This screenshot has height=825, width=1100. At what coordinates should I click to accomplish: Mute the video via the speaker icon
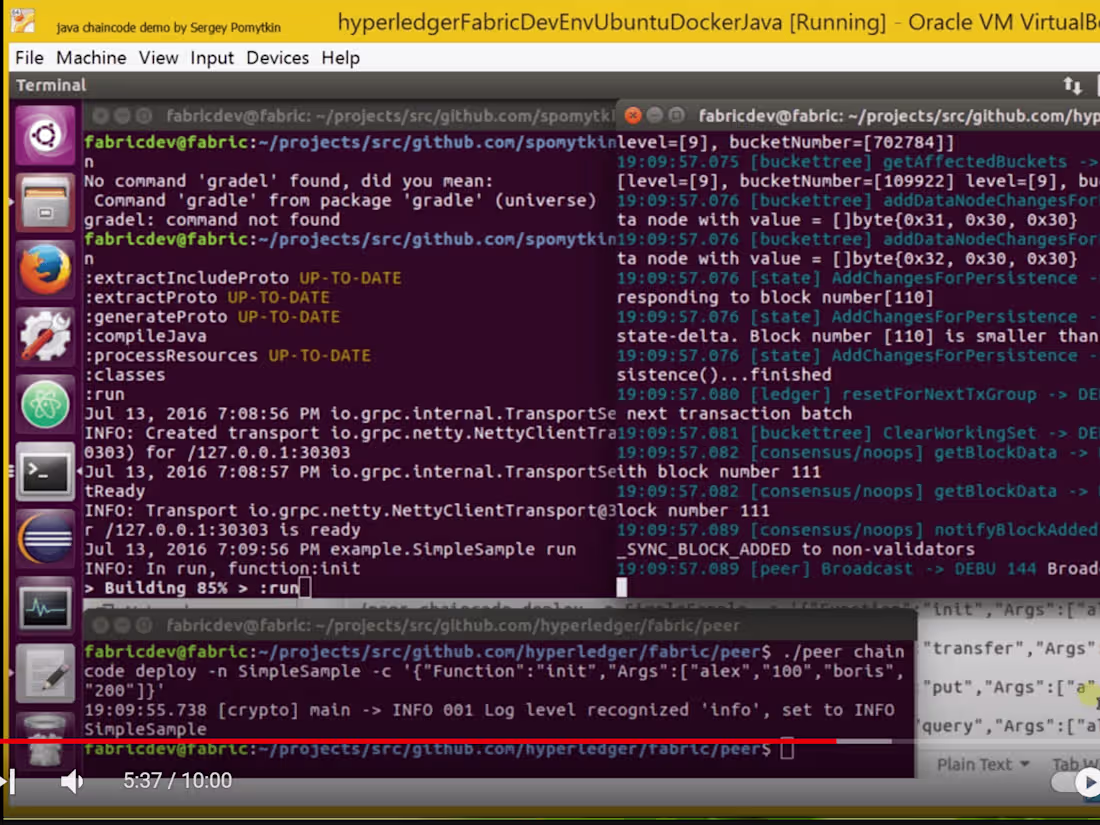point(72,781)
